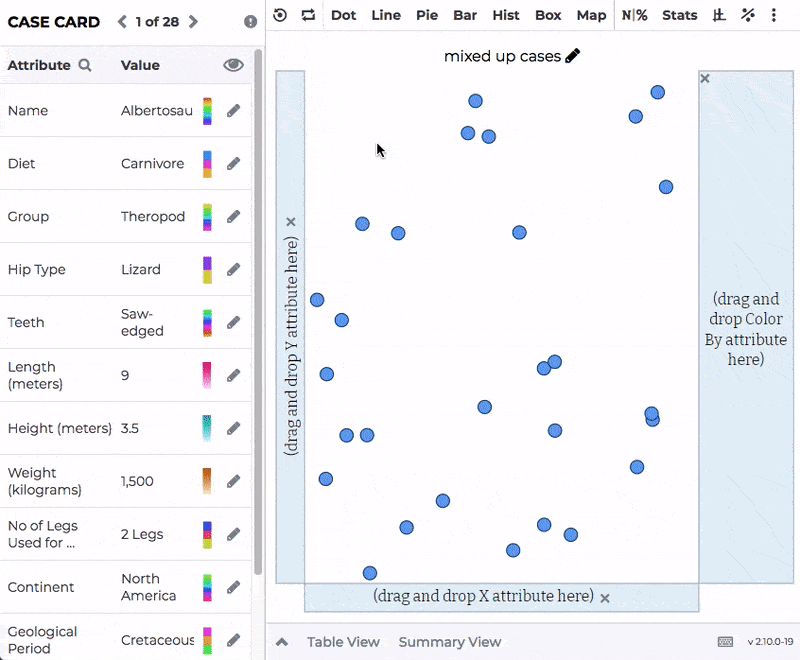Open color swatch for Geological Period
The image size is (800, 660).
[207, 641]
